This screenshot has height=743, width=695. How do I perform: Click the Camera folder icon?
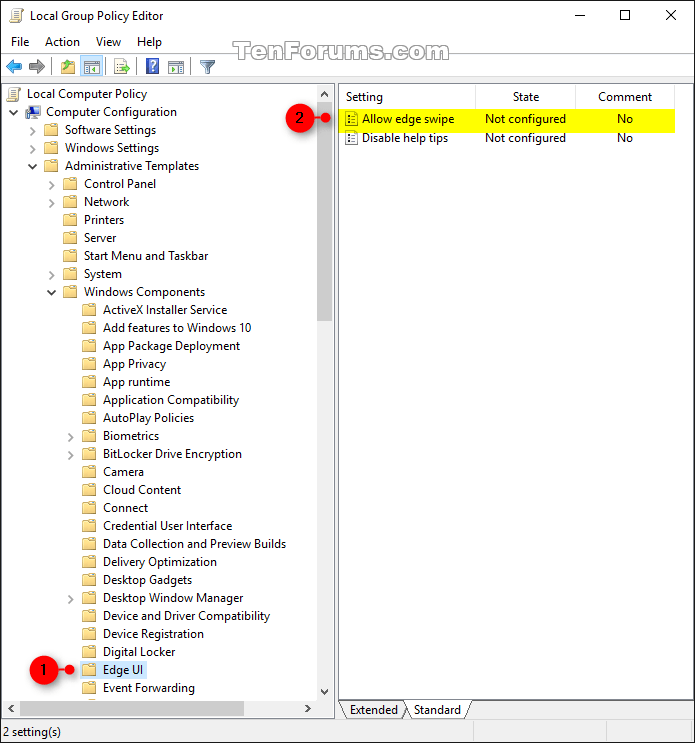[89, 471]
